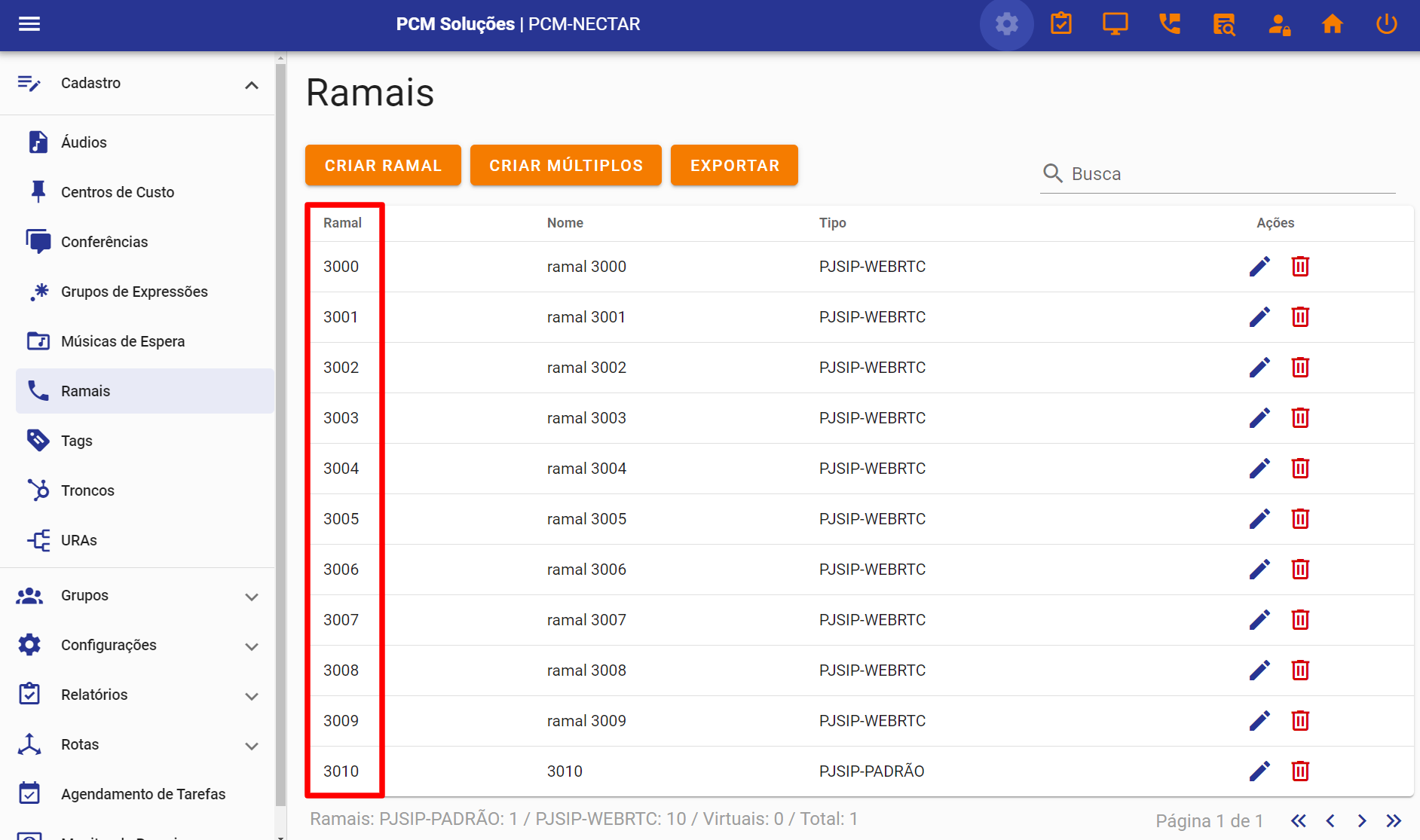Click the settings gear icon in top bar
1420x840 pixels.
pyautogui.click(x=1006, y=24)
